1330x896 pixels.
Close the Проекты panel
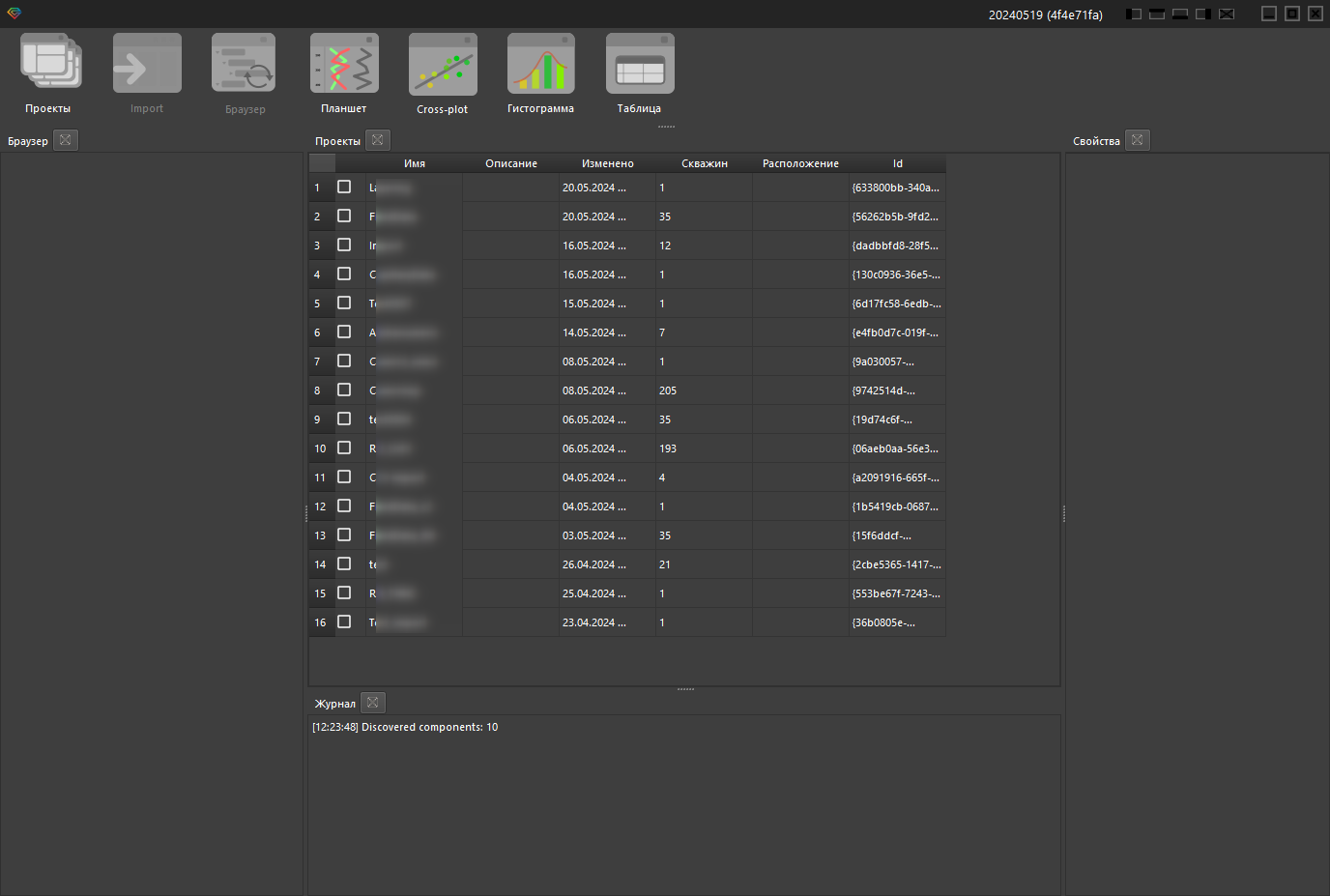378,140
